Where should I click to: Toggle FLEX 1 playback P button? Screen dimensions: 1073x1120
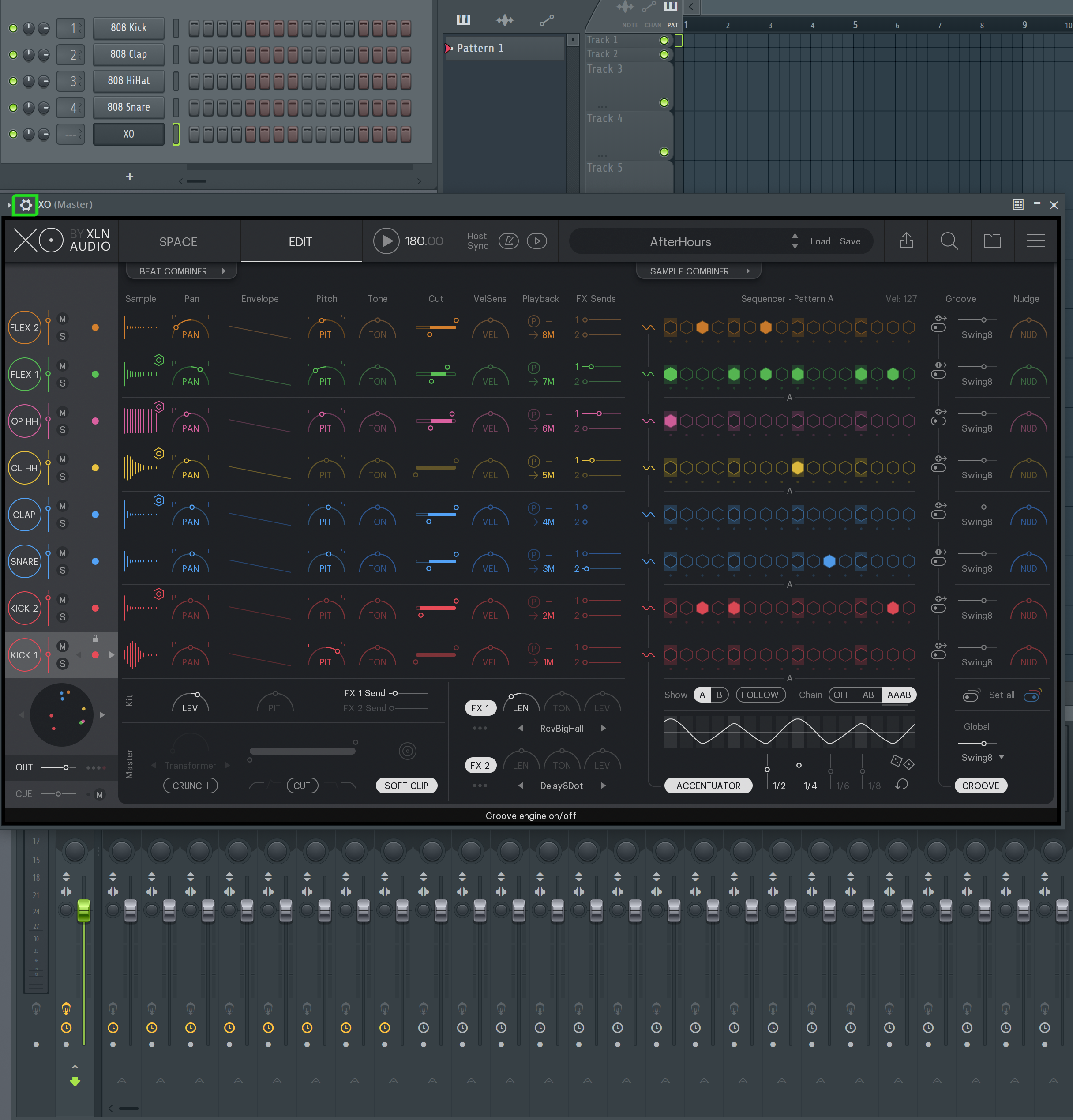[x=534, y=368]
